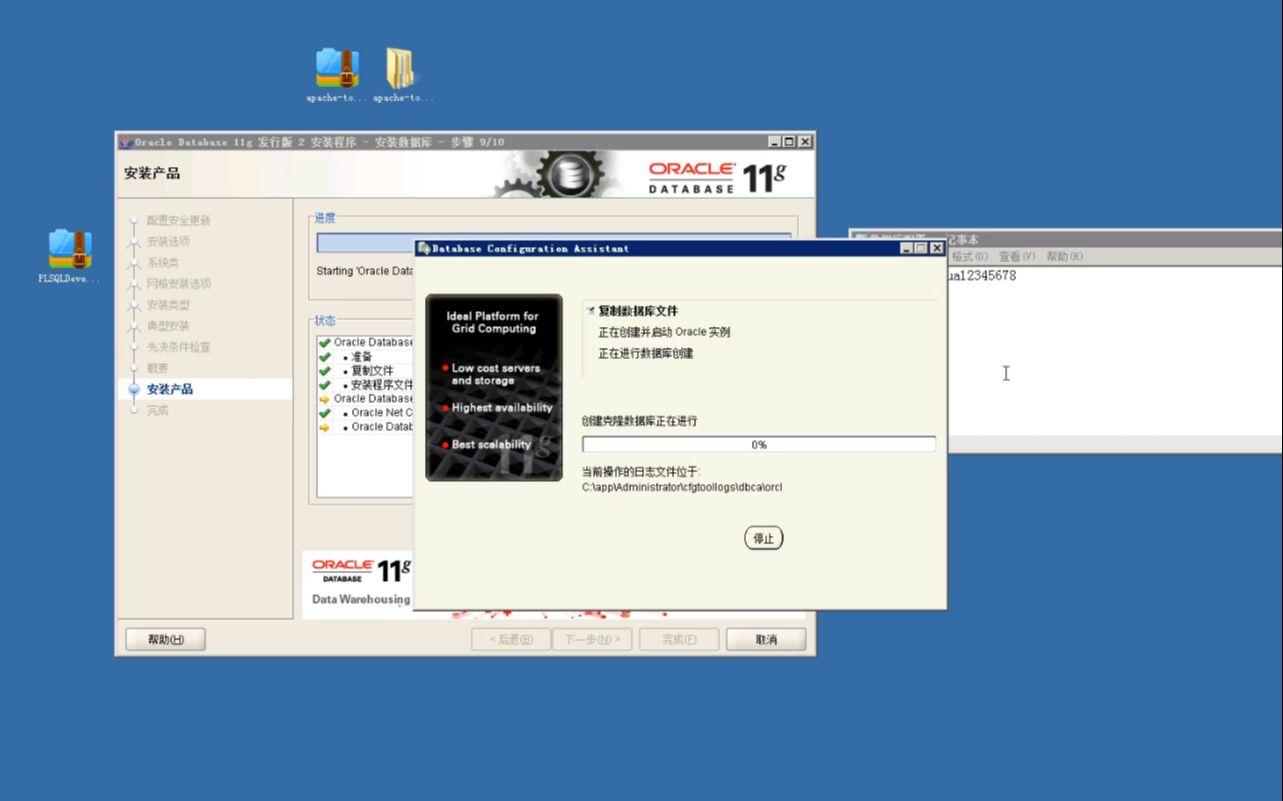Click the log path C:\app\Administrator\cfgtoollogs text
The width and height of the screenshot is (1283, 801).
click(x=682, y=487)
